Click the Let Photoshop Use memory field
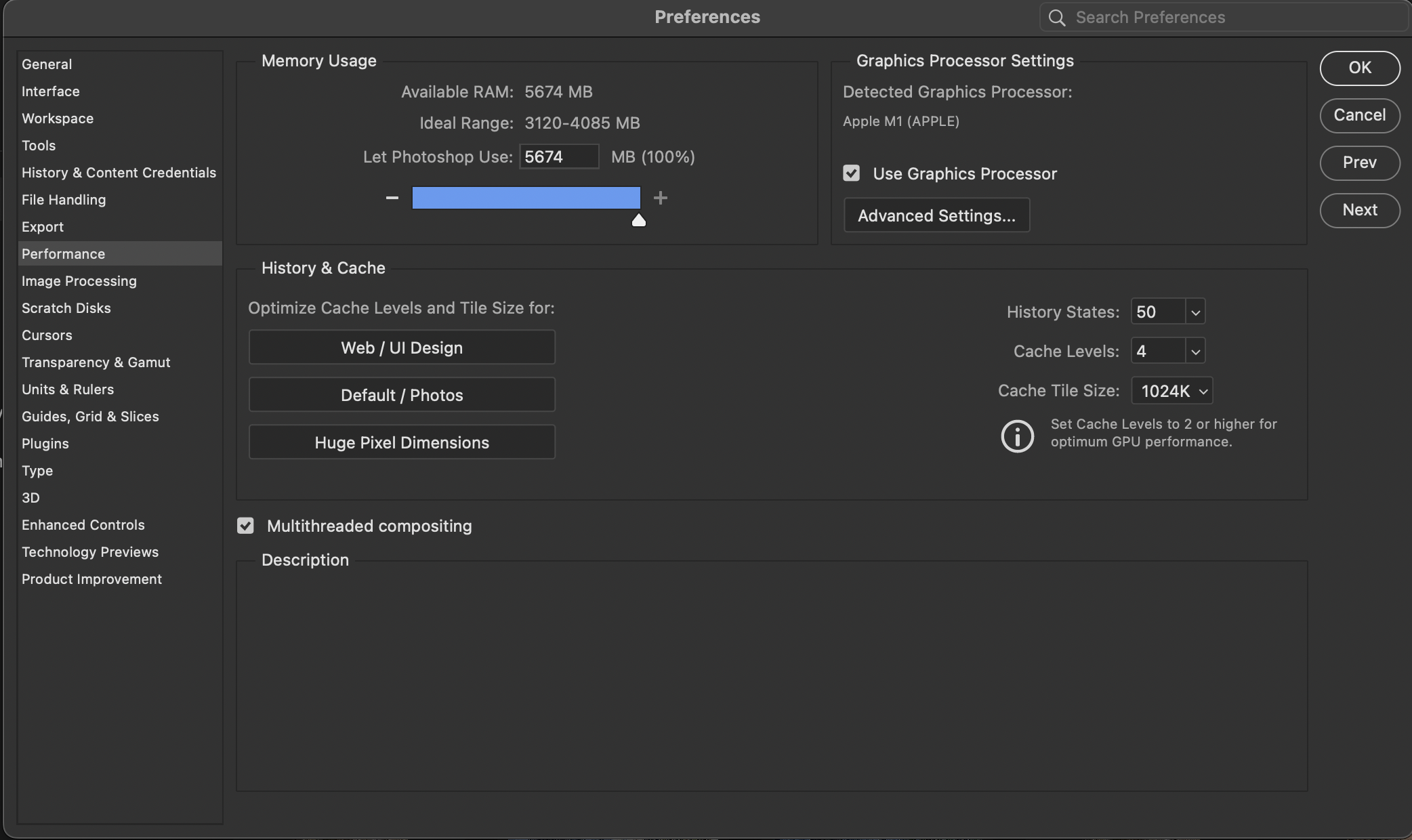This screenshot has height=840, width=1412. coord(558,157)
